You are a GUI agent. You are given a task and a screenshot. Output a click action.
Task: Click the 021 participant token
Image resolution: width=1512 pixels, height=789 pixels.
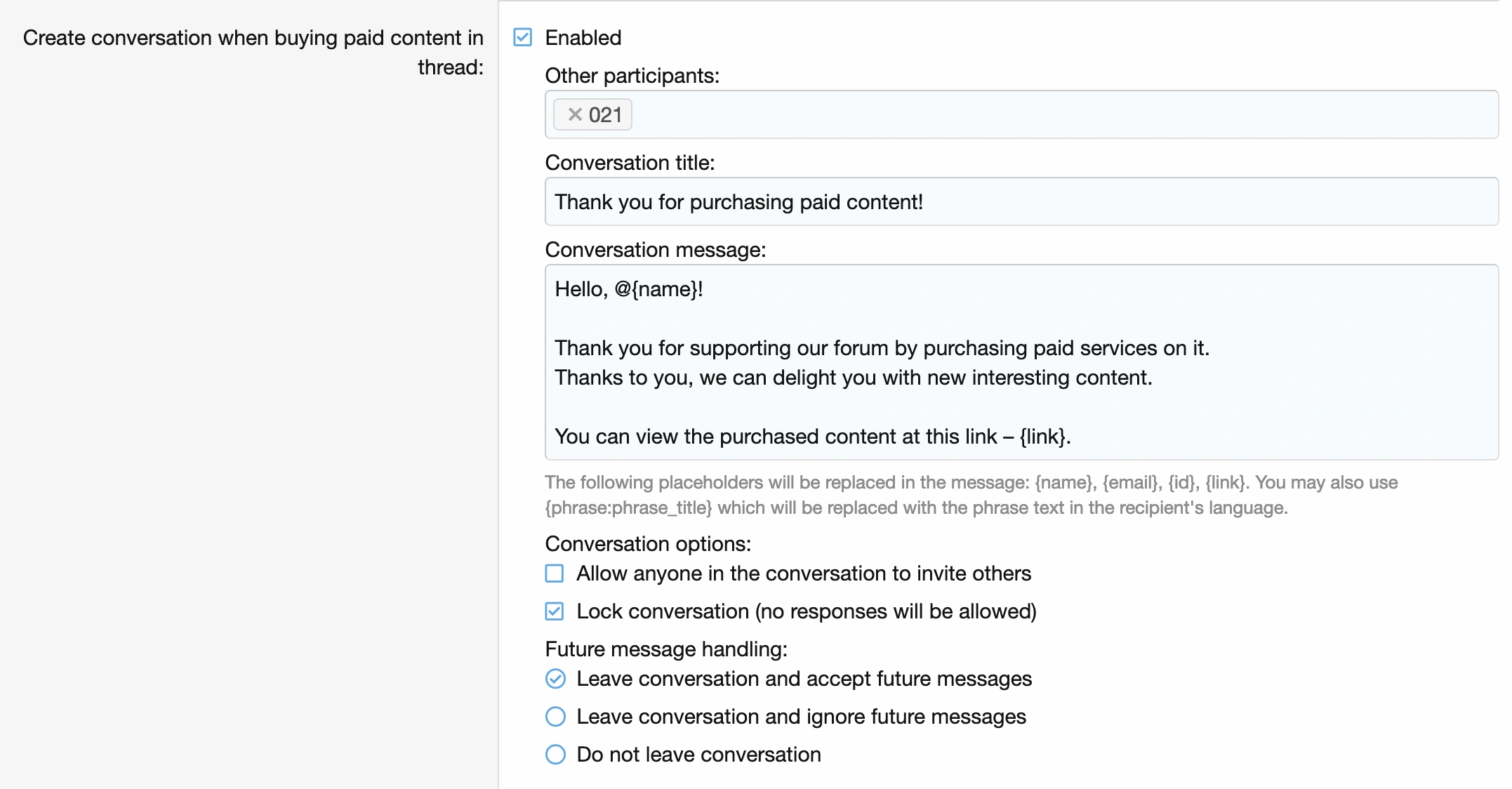click(x=605, y=114)
